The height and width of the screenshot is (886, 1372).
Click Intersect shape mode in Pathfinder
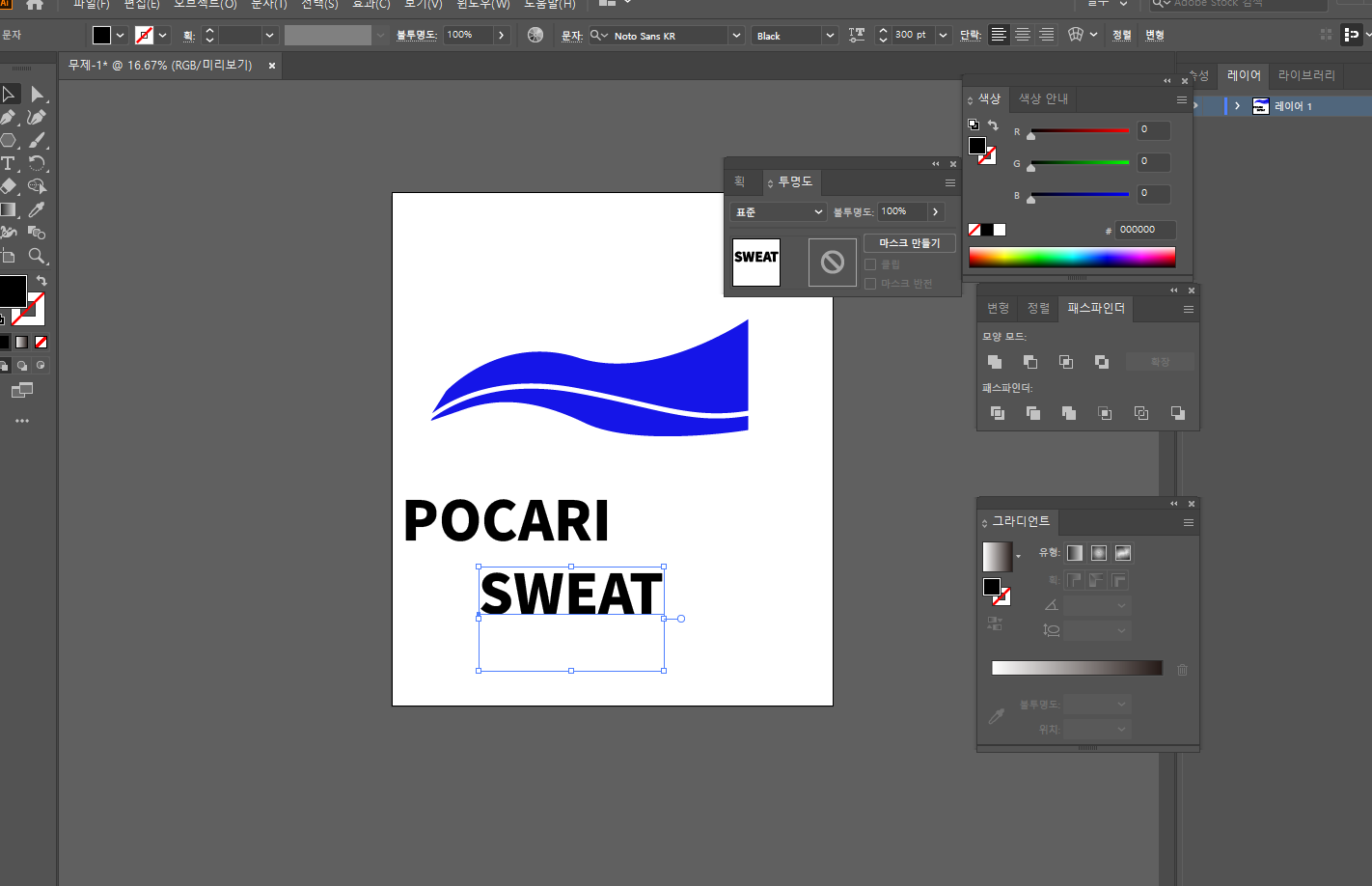click(1066, 362)
